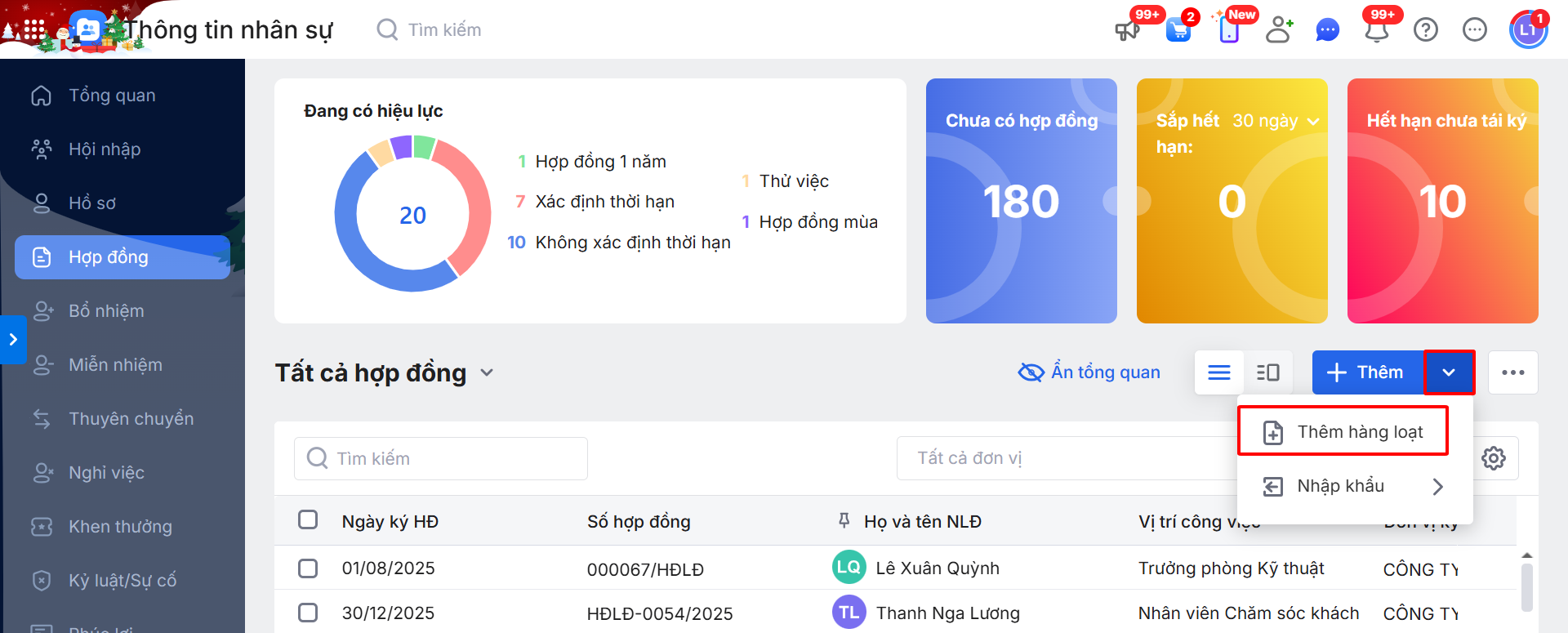Click the date cell 01/08/2025
1568x633 pixels.
[x=389, y=568]
